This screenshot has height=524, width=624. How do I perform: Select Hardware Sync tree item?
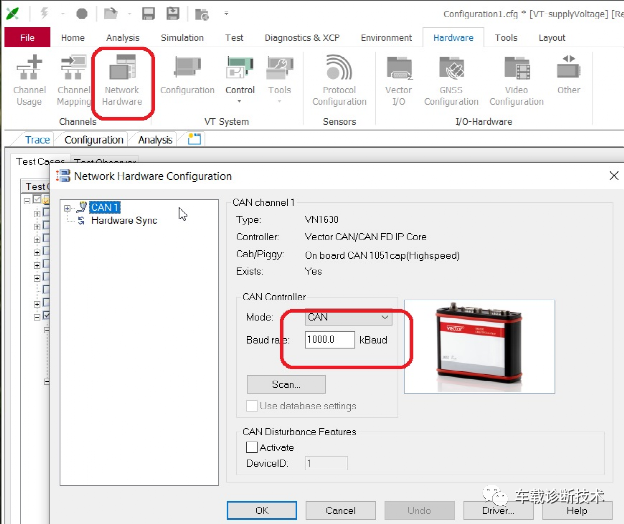[124, 220]
